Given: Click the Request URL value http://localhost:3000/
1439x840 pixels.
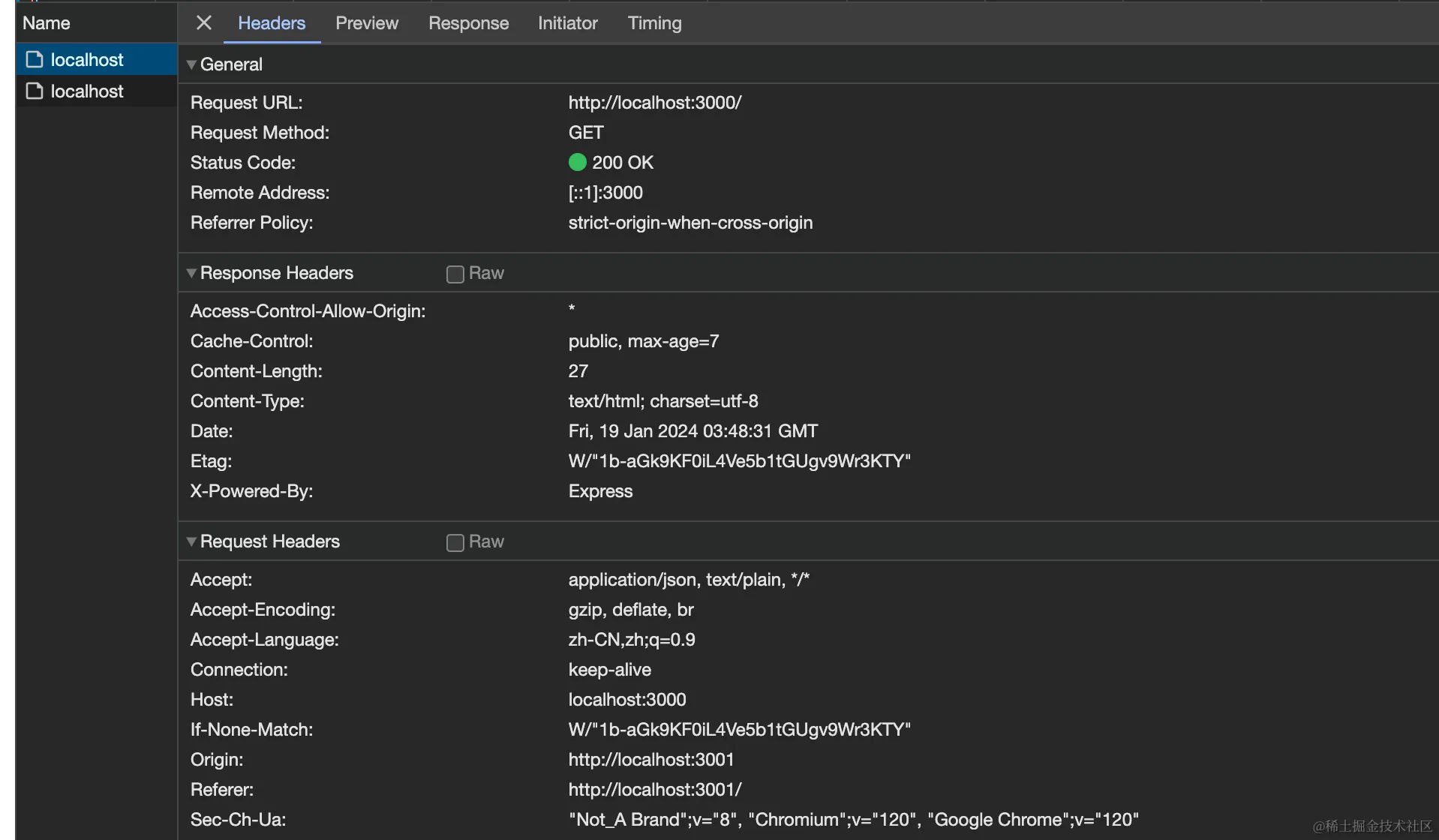Looking at the screenshot, I should [654, 103].
